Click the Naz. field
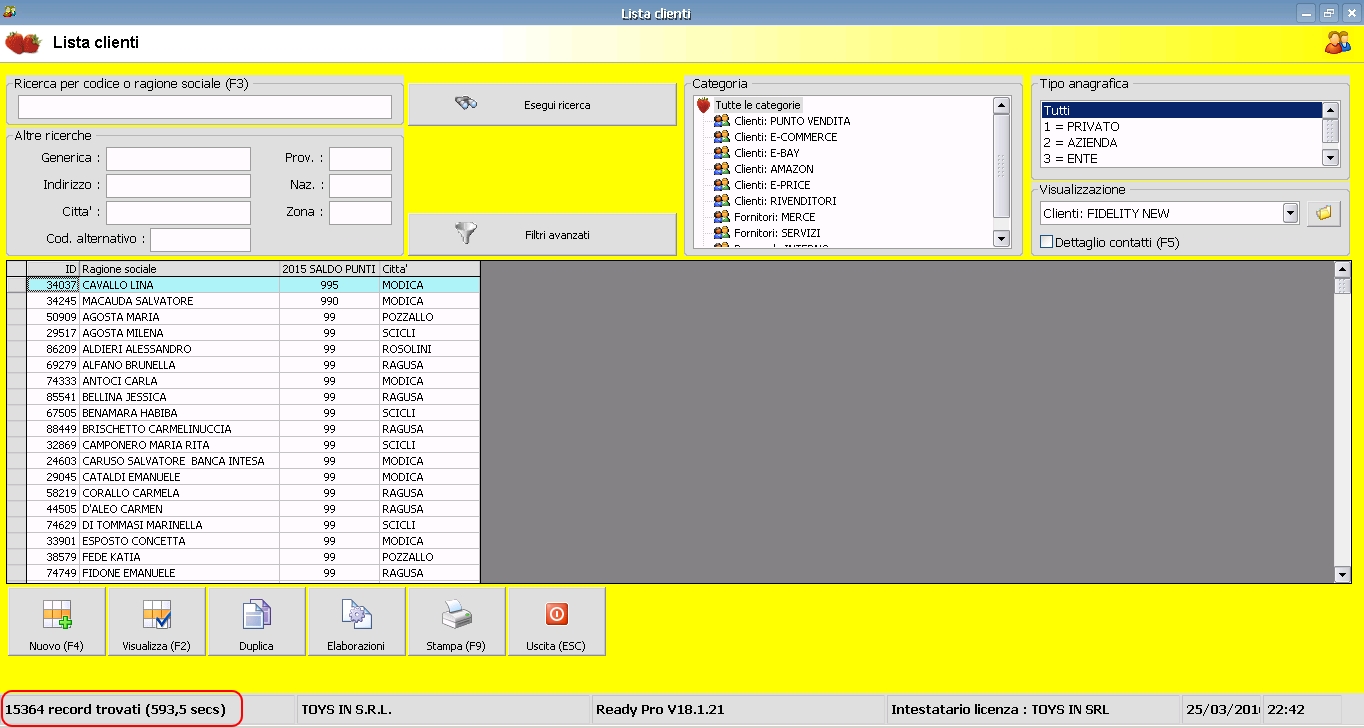The height and width of the screenshot is (728, 1364). tap(361, 186)
